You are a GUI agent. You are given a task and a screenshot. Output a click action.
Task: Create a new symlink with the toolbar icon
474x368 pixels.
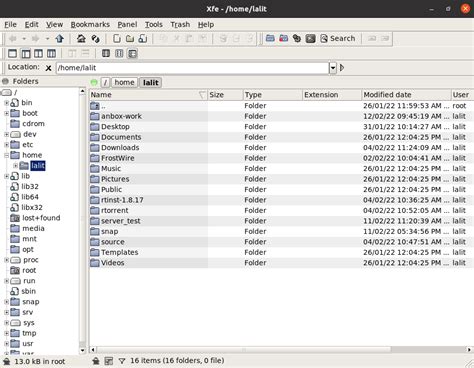[143, 39]
